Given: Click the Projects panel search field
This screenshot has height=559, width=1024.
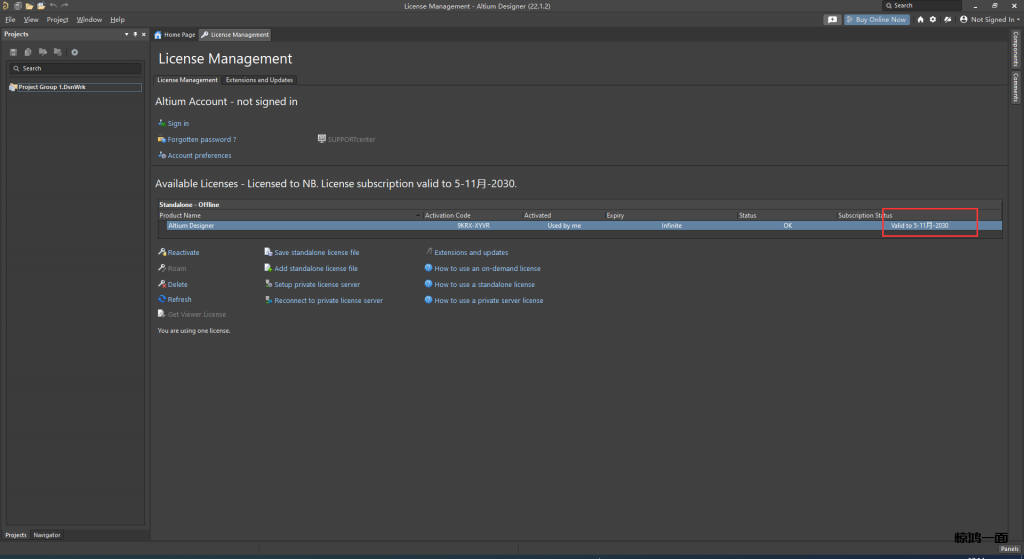Looking at the screenshot, I should click(x=75, y=68).
